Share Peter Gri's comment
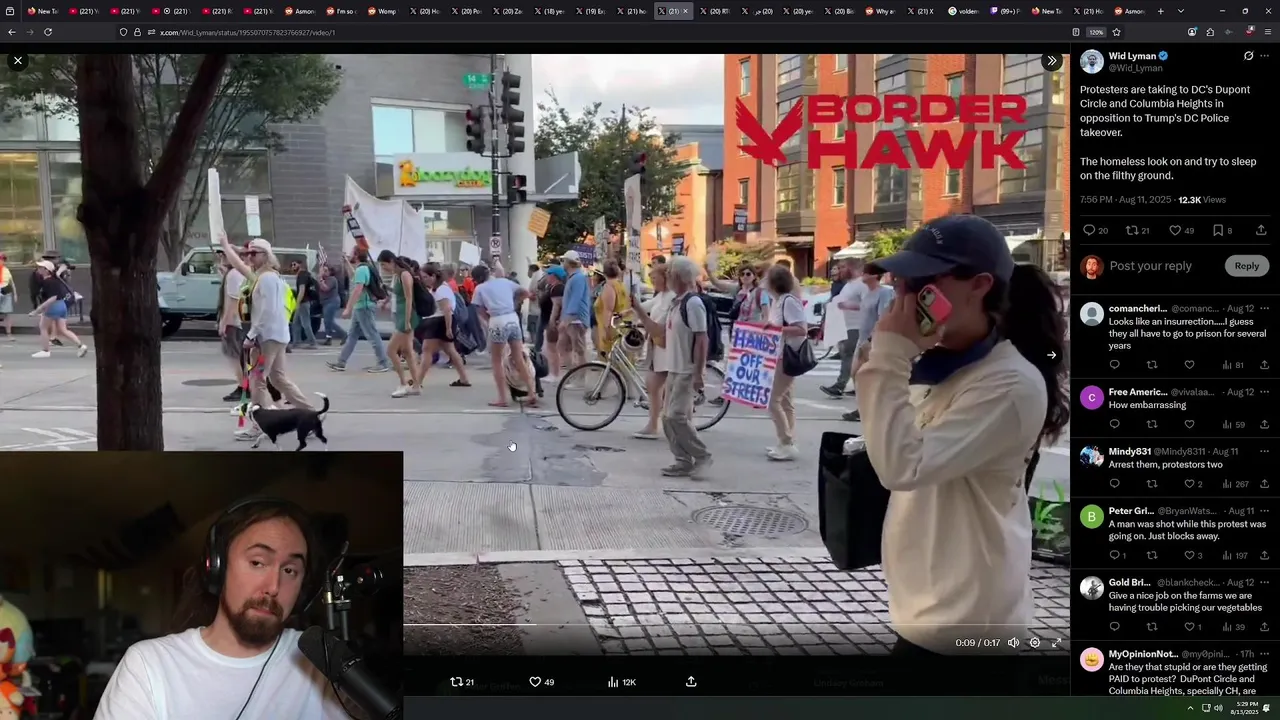The height and width of the screenshot is (720, 1280). pos(1264,555)
